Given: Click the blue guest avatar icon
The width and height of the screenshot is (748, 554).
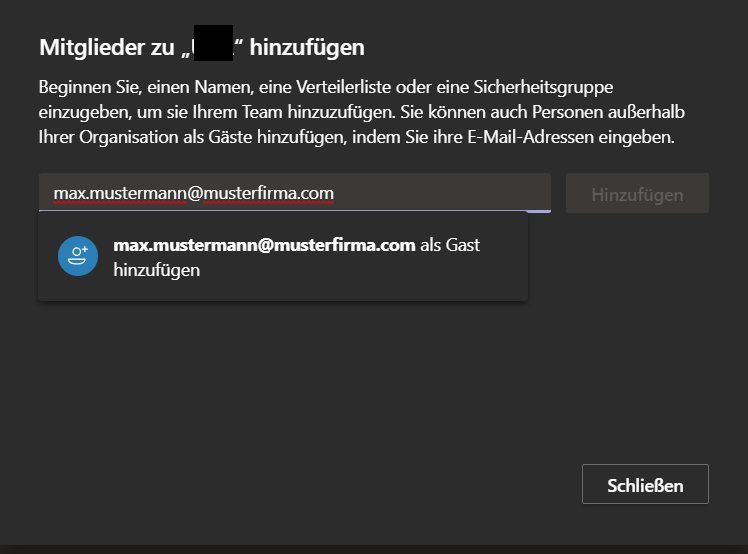Looking at the screenshot, I should (x=78, y=257).
